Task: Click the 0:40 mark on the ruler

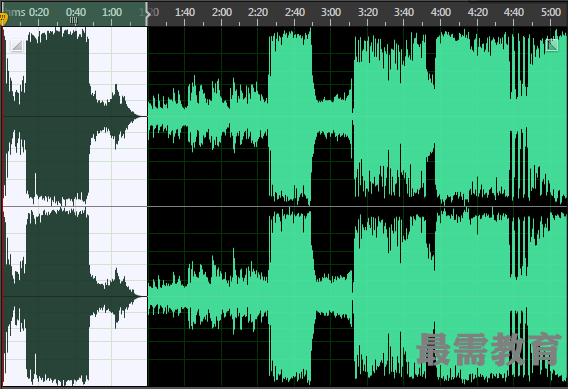Action: [76, 12]
